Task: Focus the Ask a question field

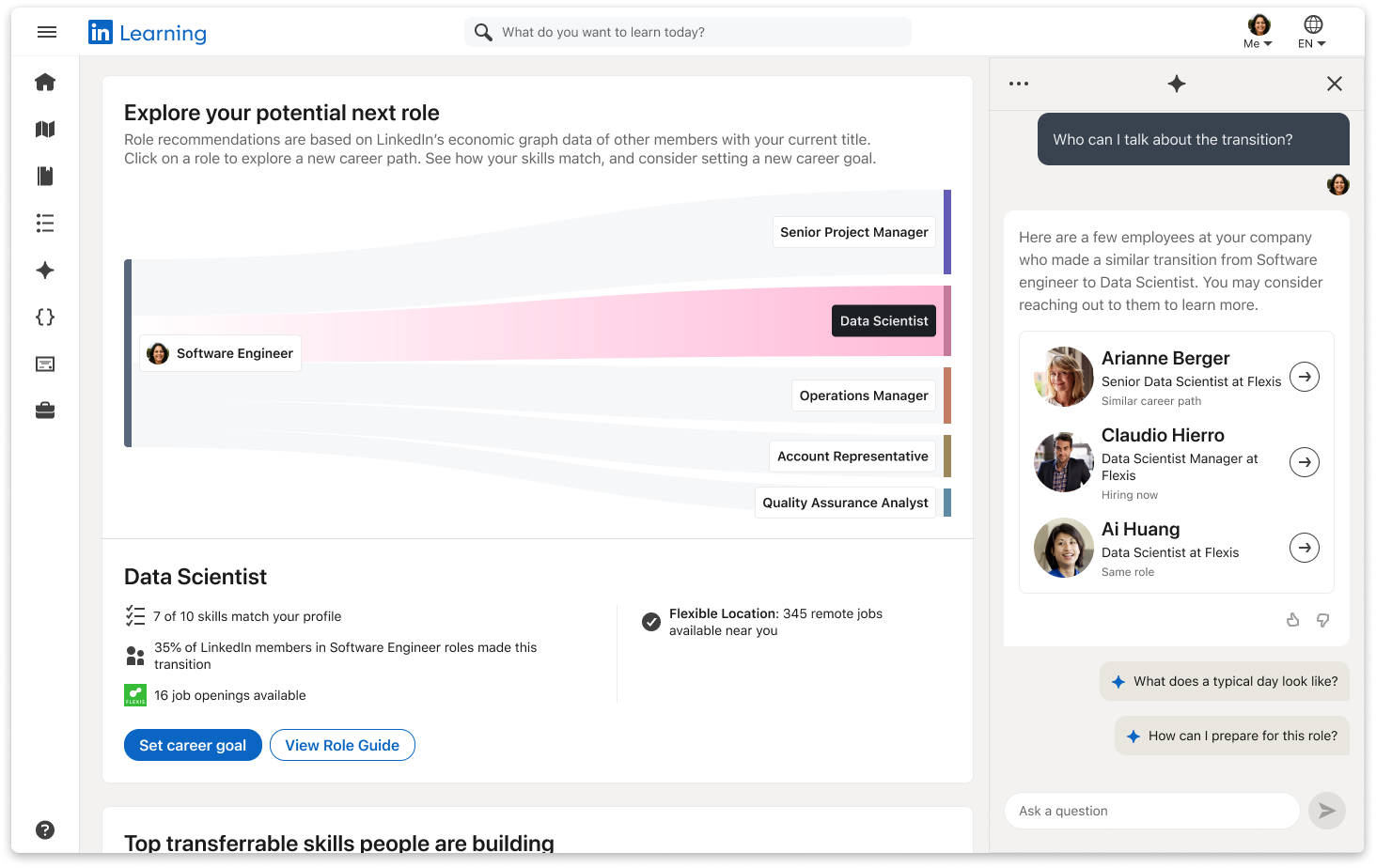Action: coord(1151,811)
